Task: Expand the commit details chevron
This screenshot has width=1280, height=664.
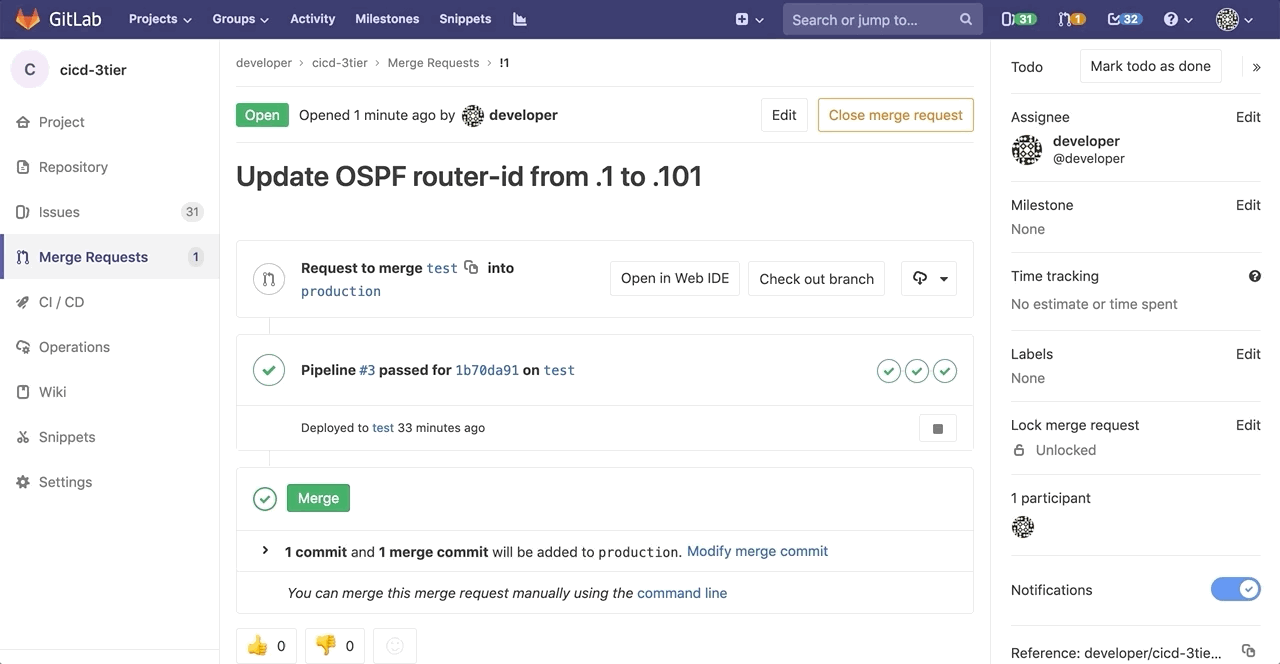Action: pos(265,551)
